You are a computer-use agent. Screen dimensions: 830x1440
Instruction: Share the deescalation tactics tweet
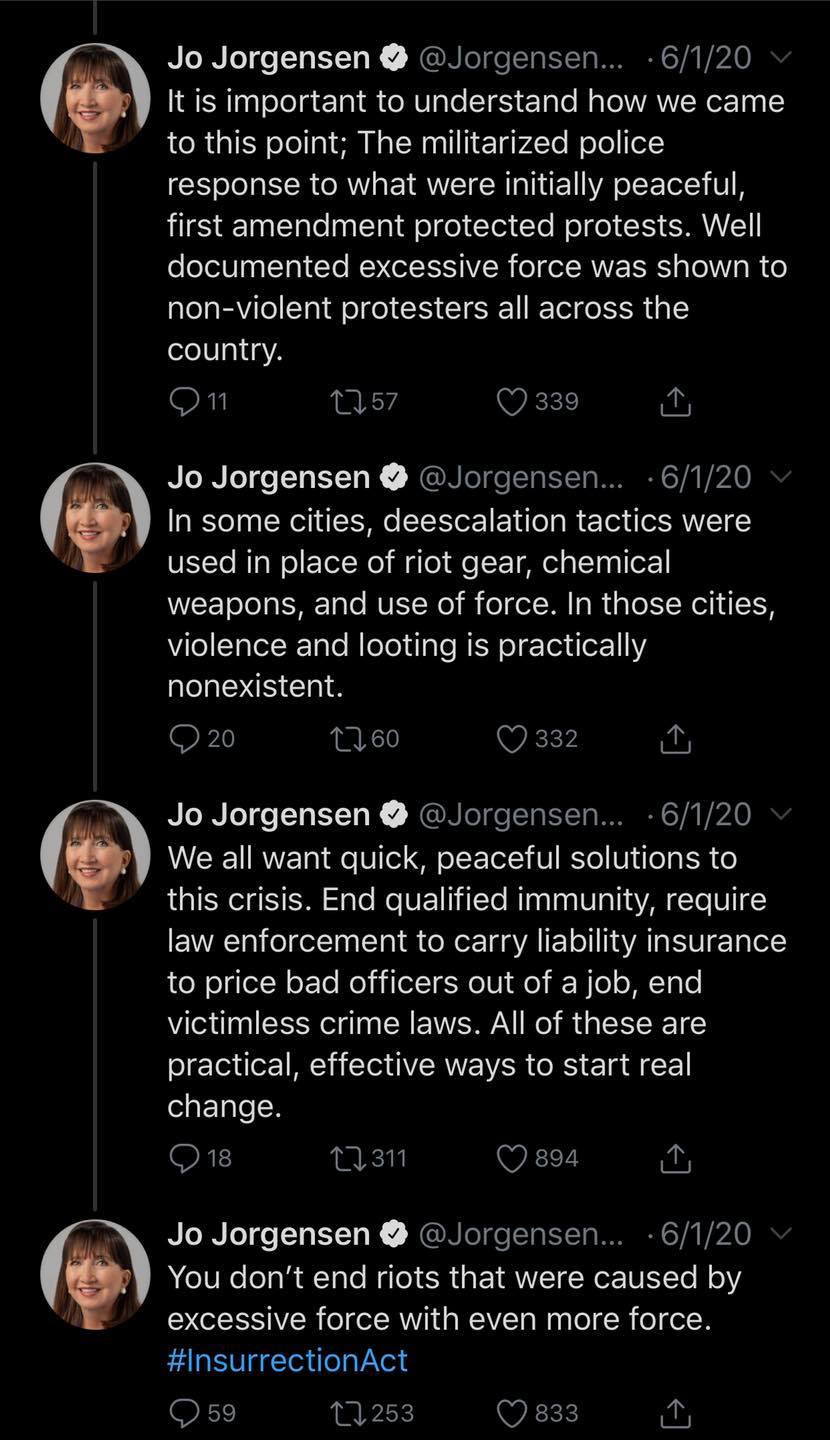[x=676, y=739]
